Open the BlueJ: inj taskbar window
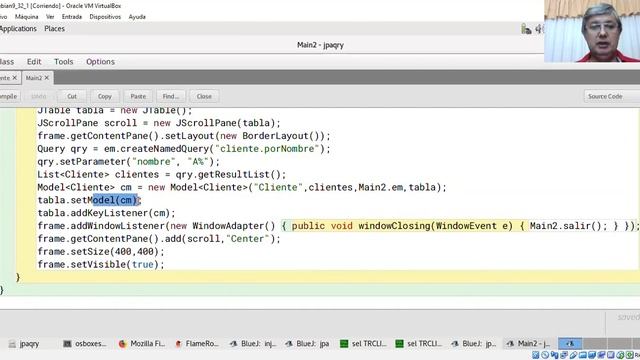This screenshot has width=640, height=360. pos(253,344)
